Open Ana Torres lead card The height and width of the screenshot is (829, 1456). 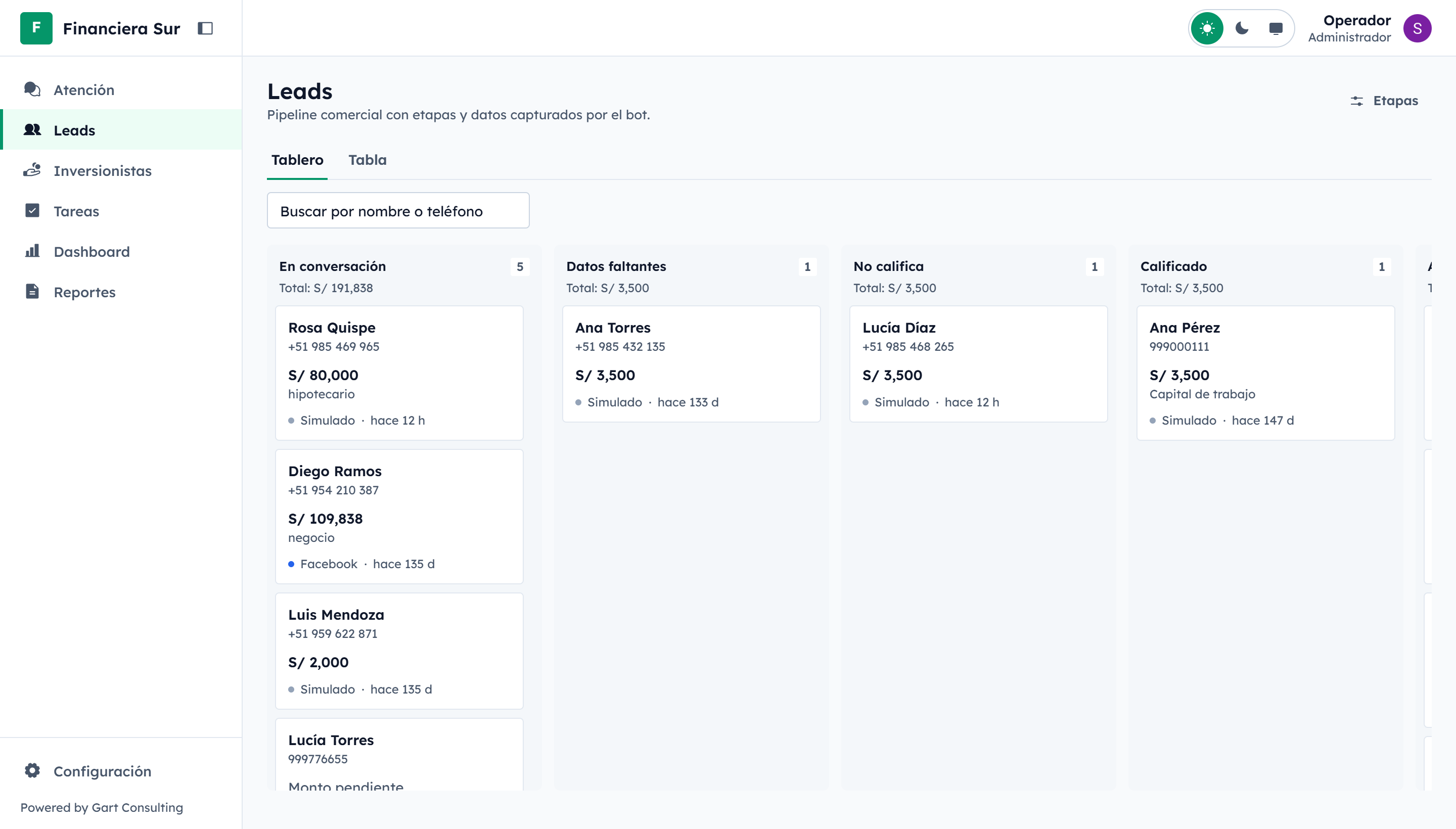tap(691, 364)
